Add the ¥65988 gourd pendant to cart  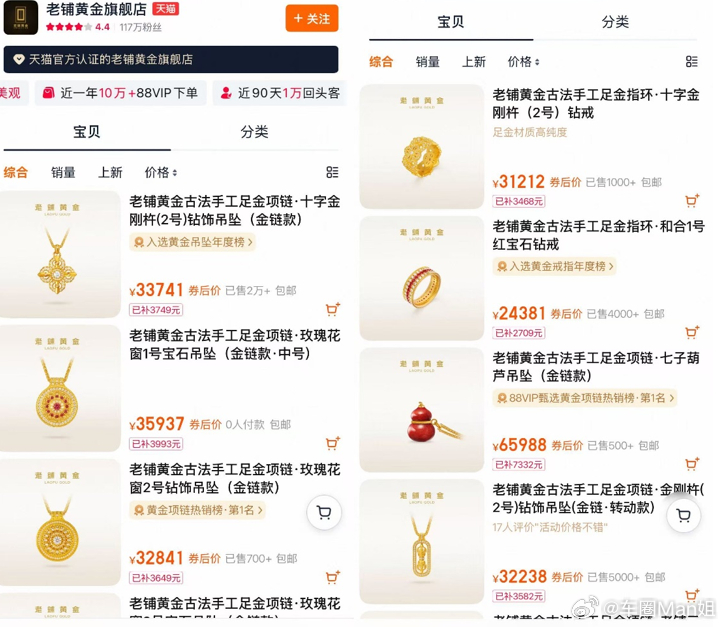pyautogui.click(x=692, y=463)
